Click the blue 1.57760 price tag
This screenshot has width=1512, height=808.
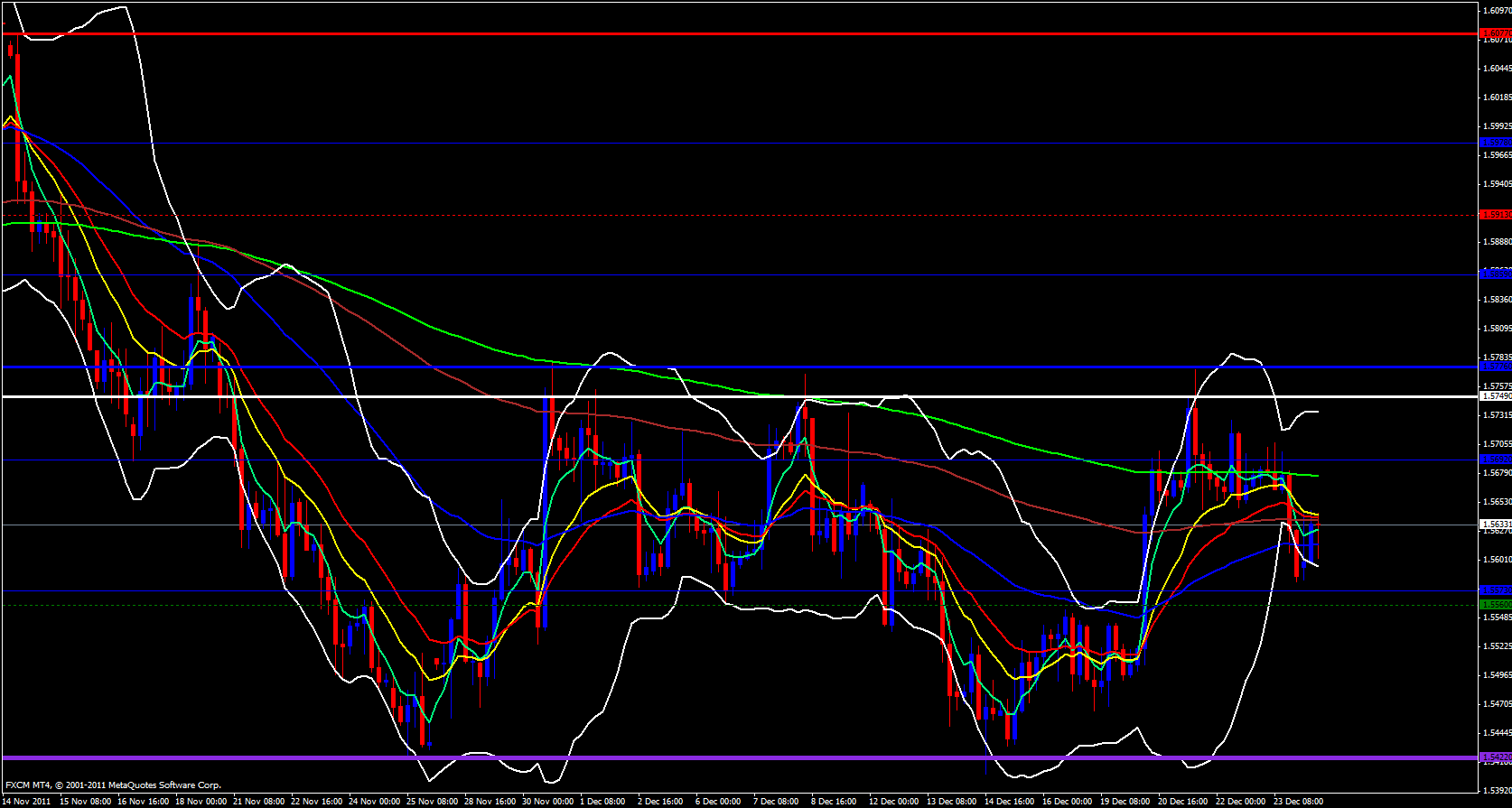point(1496,367)
